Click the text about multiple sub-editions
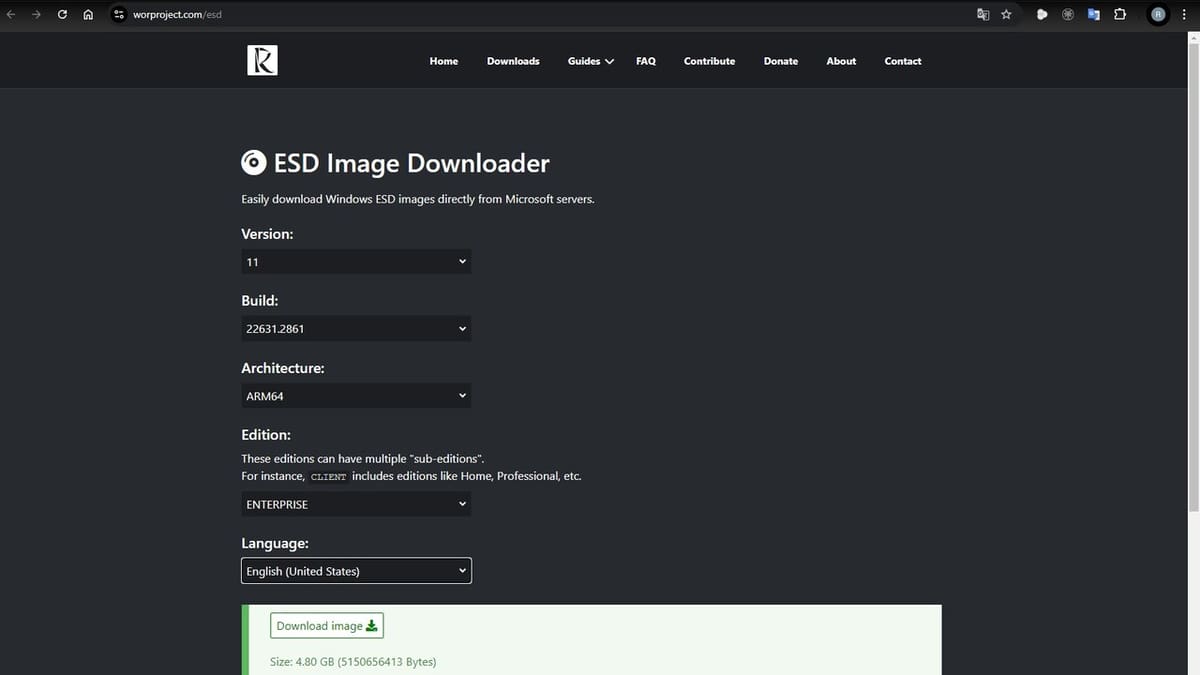Screen dimensions: 1200x675 [x=363, y=458]
